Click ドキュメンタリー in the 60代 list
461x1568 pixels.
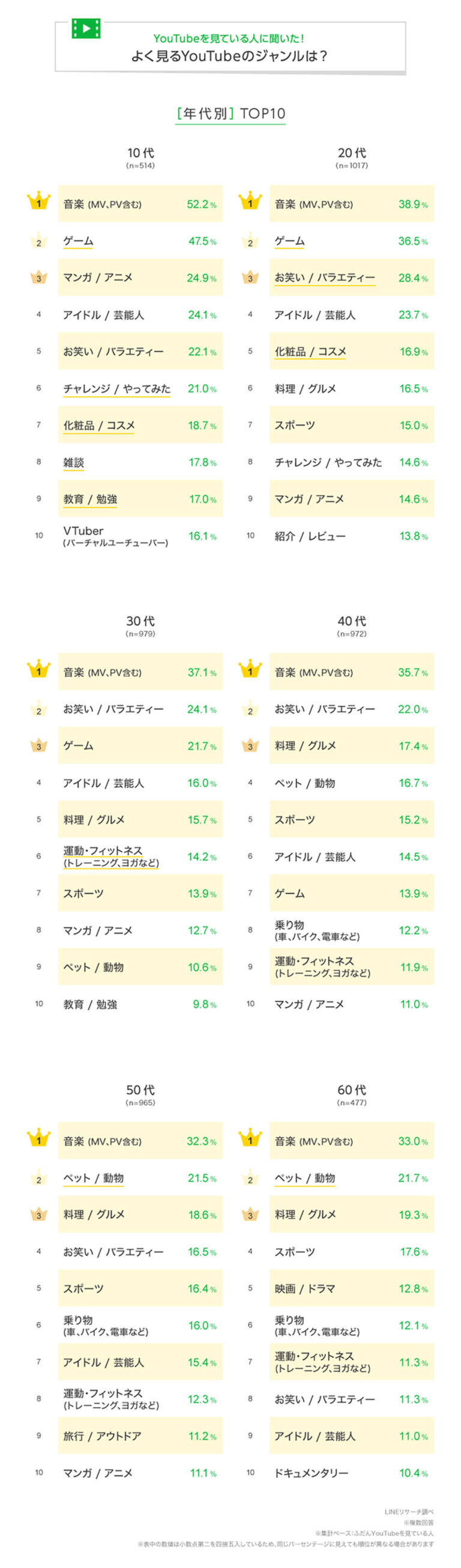tap(310, 1473)
